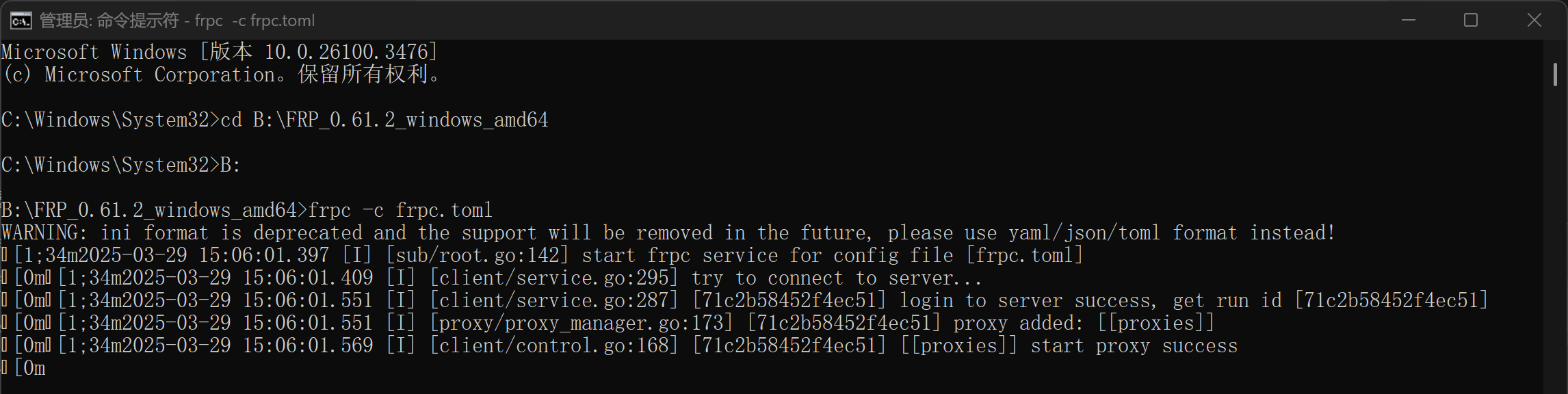Click the 'proxy added: [[proxies]]' log text
The width and height of the screenshot is (1568, 394).
coord(1084,323)
